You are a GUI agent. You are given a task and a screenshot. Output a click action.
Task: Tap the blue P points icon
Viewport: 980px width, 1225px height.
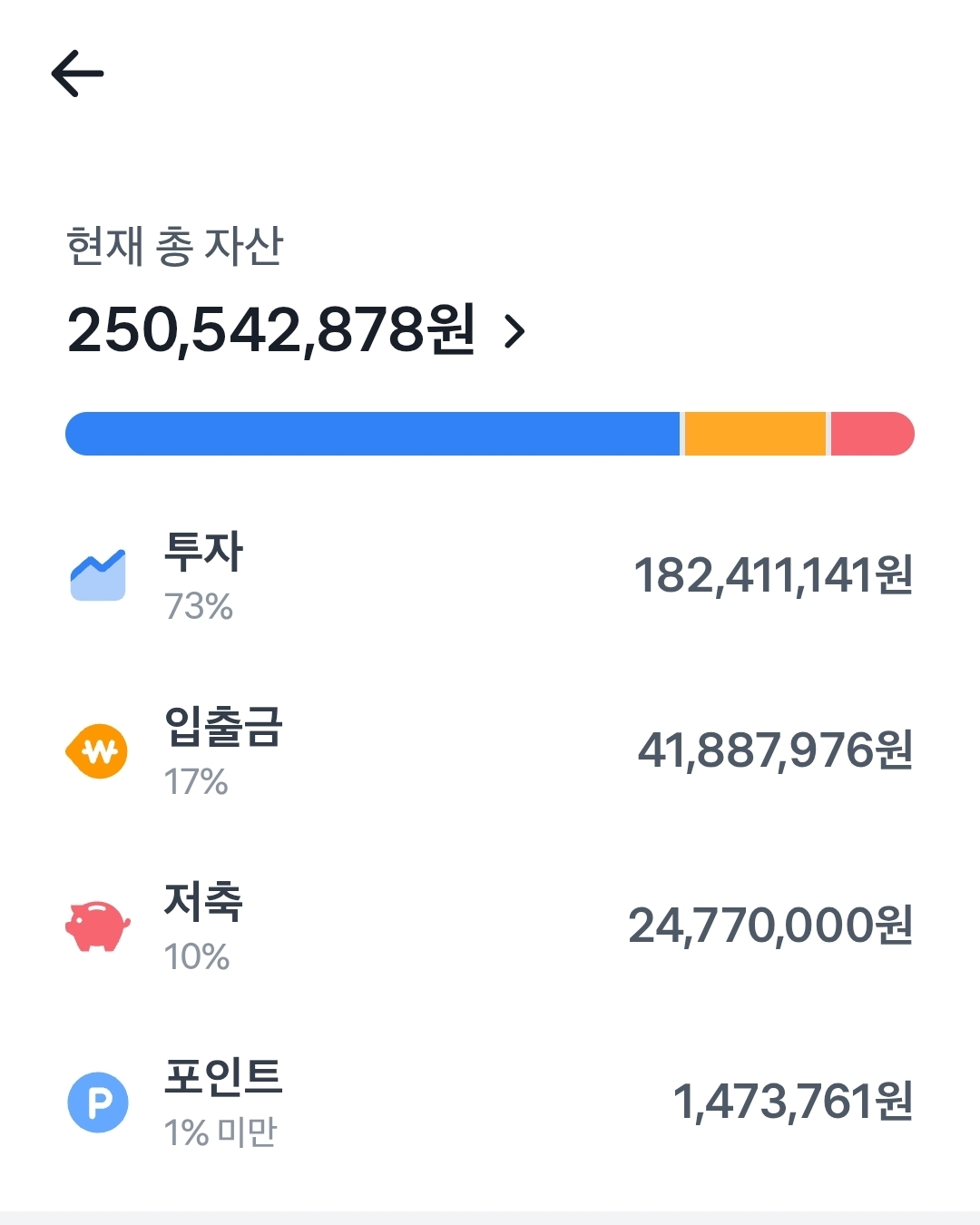(98, 1102)
